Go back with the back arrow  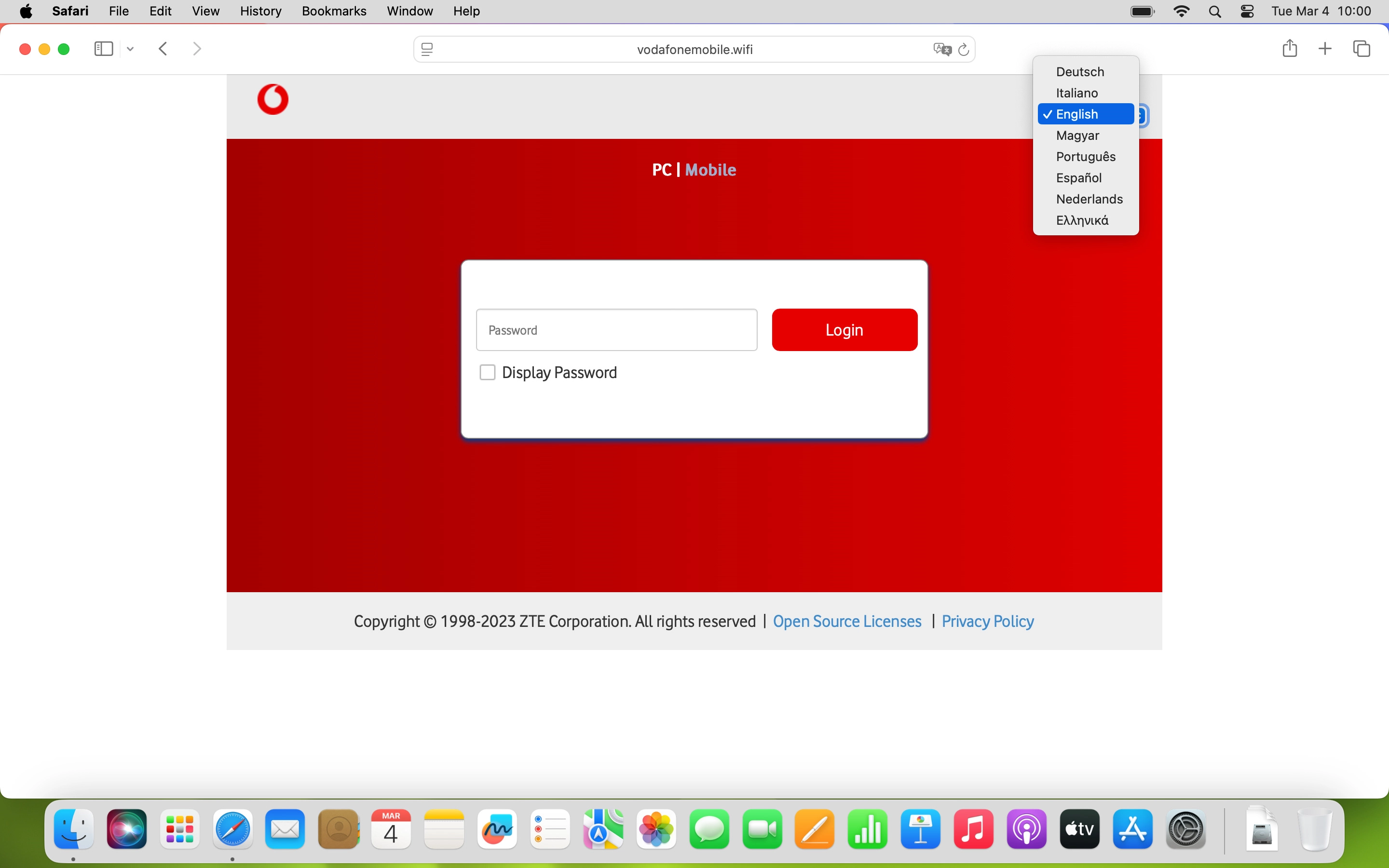coord(163,49)
